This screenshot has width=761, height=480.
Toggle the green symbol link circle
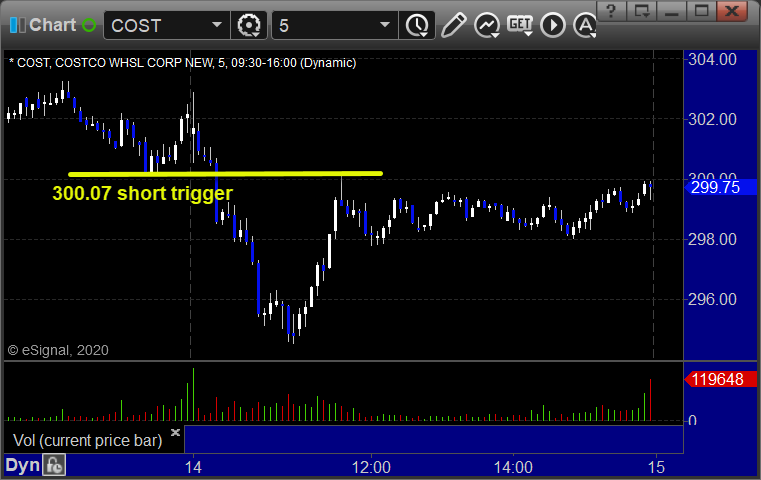coord(89,25)
